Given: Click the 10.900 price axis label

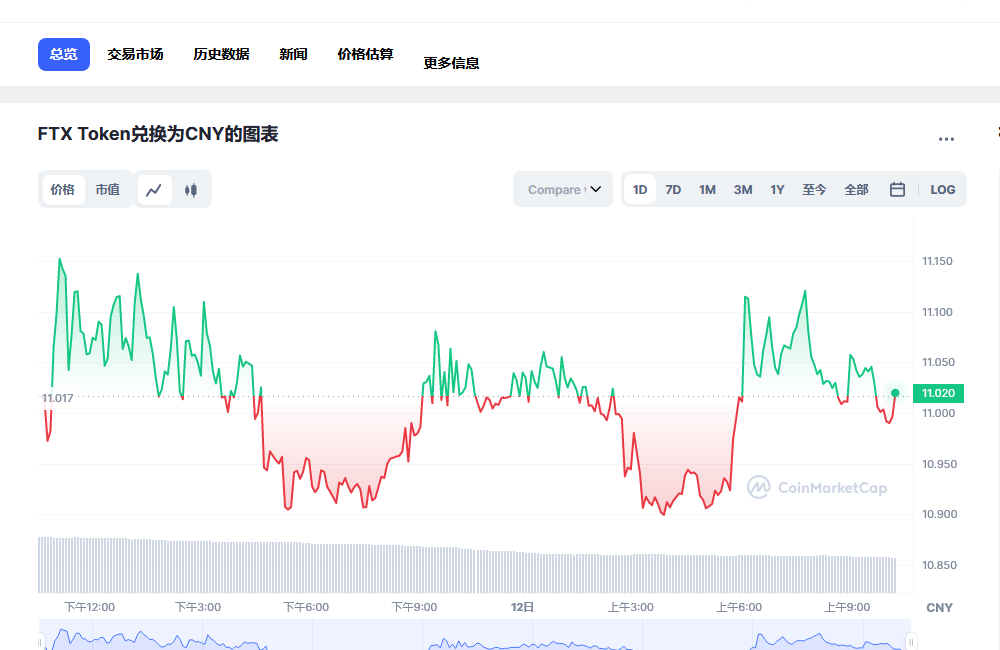Looking at the screenshot, I should pyautogui.click(x=939, y=514).
